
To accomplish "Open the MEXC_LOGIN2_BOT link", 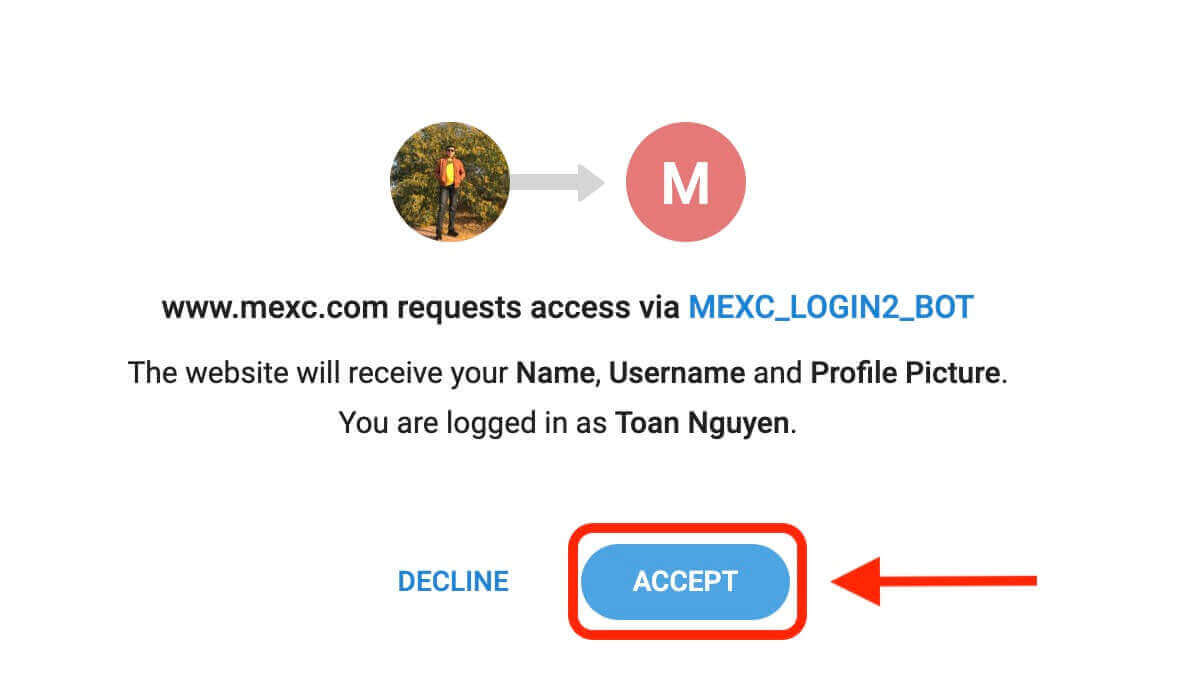I will pos(830,307).
